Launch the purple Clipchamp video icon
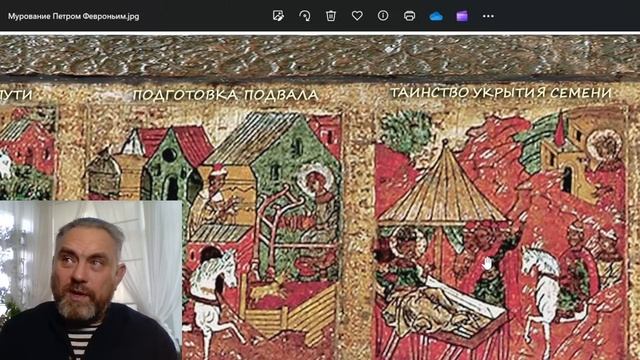The width and height of the screenshot is (640, 360). (x=462, y=16)
